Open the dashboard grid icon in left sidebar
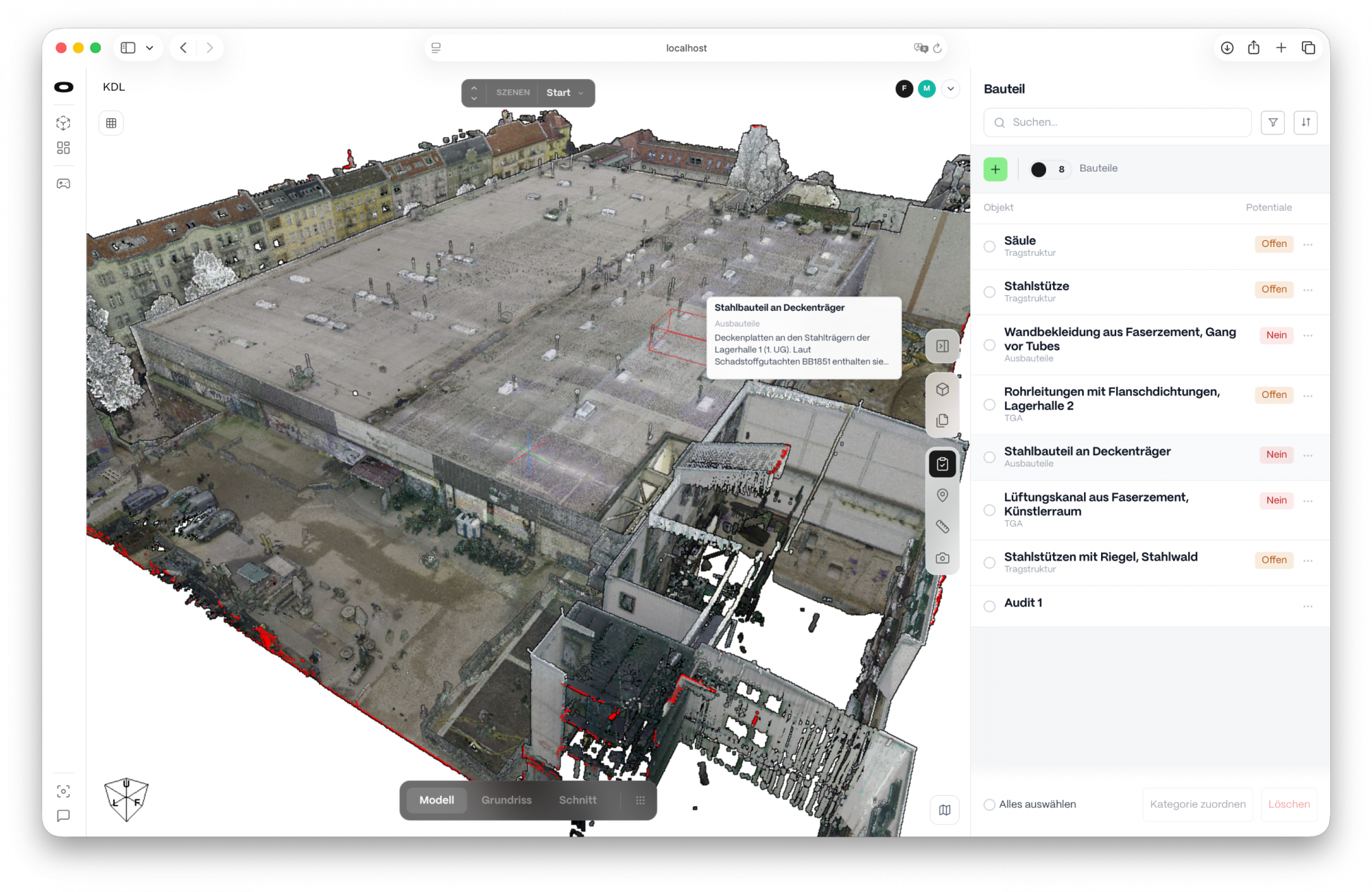Image resolution: width=1372 pixels, height=892 pixels. [63, 148]
